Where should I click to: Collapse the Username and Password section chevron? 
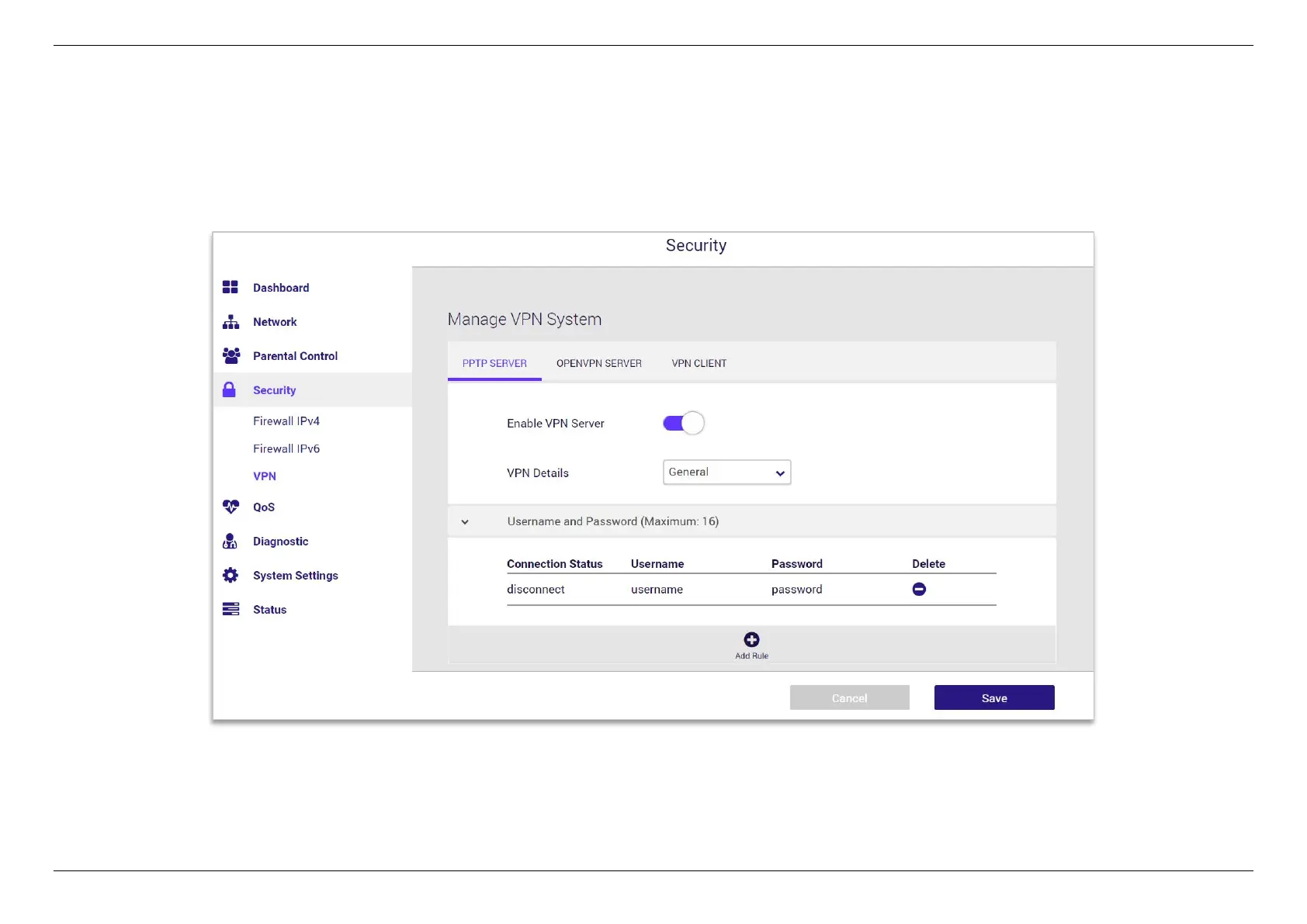(465, 521)
